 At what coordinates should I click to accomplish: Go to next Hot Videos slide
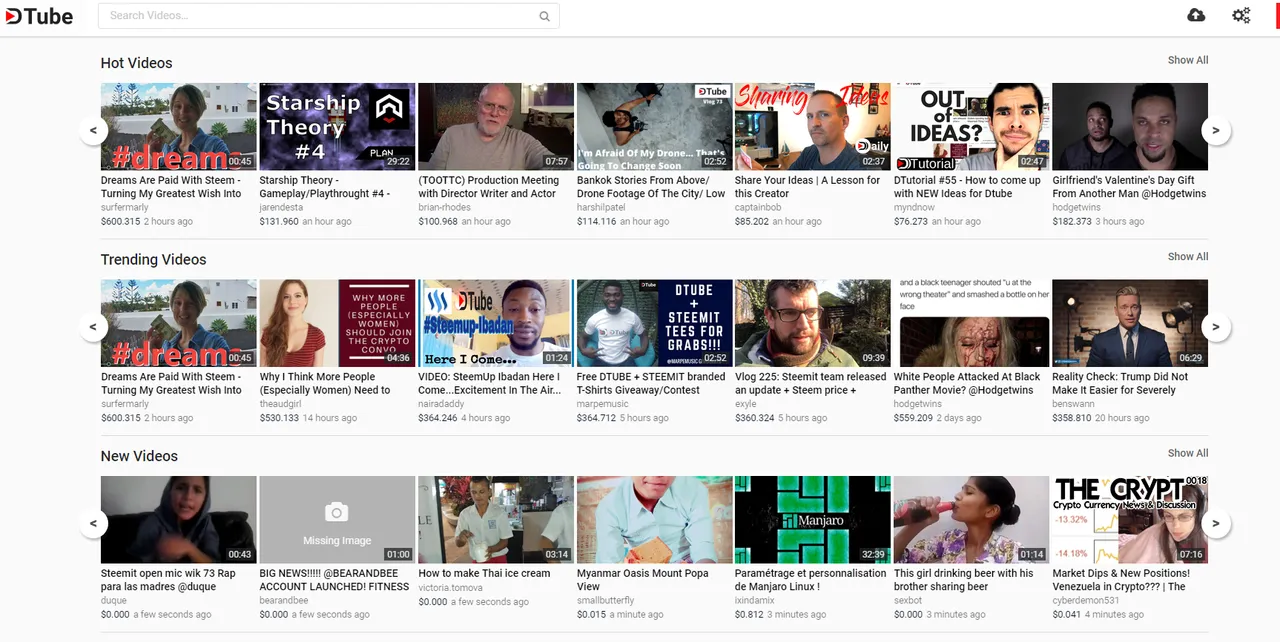click(x=1216, y=130)
